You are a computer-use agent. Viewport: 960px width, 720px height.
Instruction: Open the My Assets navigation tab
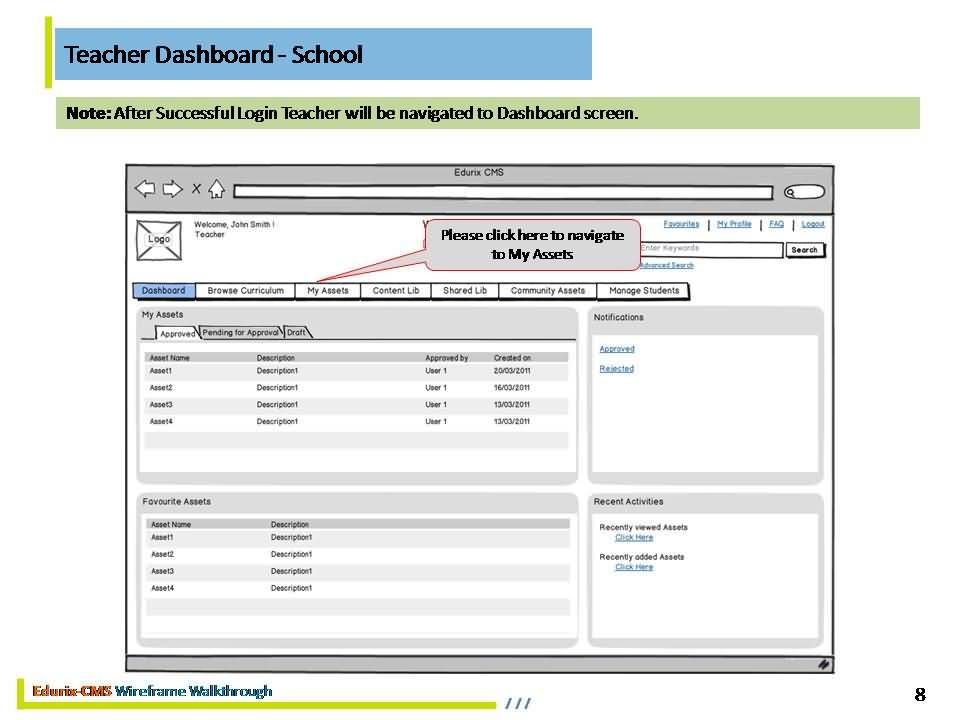point(328,291)
